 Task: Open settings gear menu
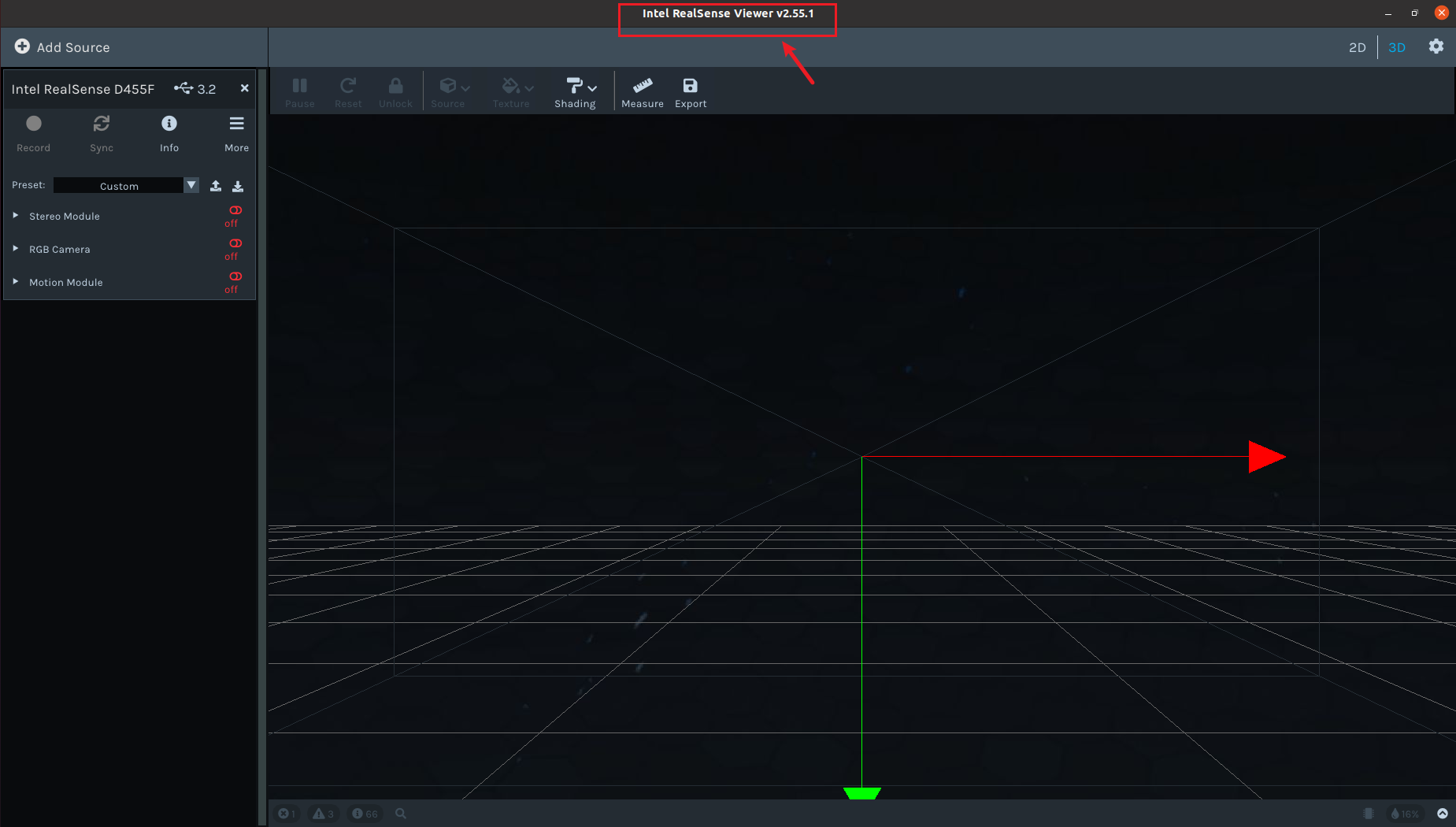[1436, 46]
